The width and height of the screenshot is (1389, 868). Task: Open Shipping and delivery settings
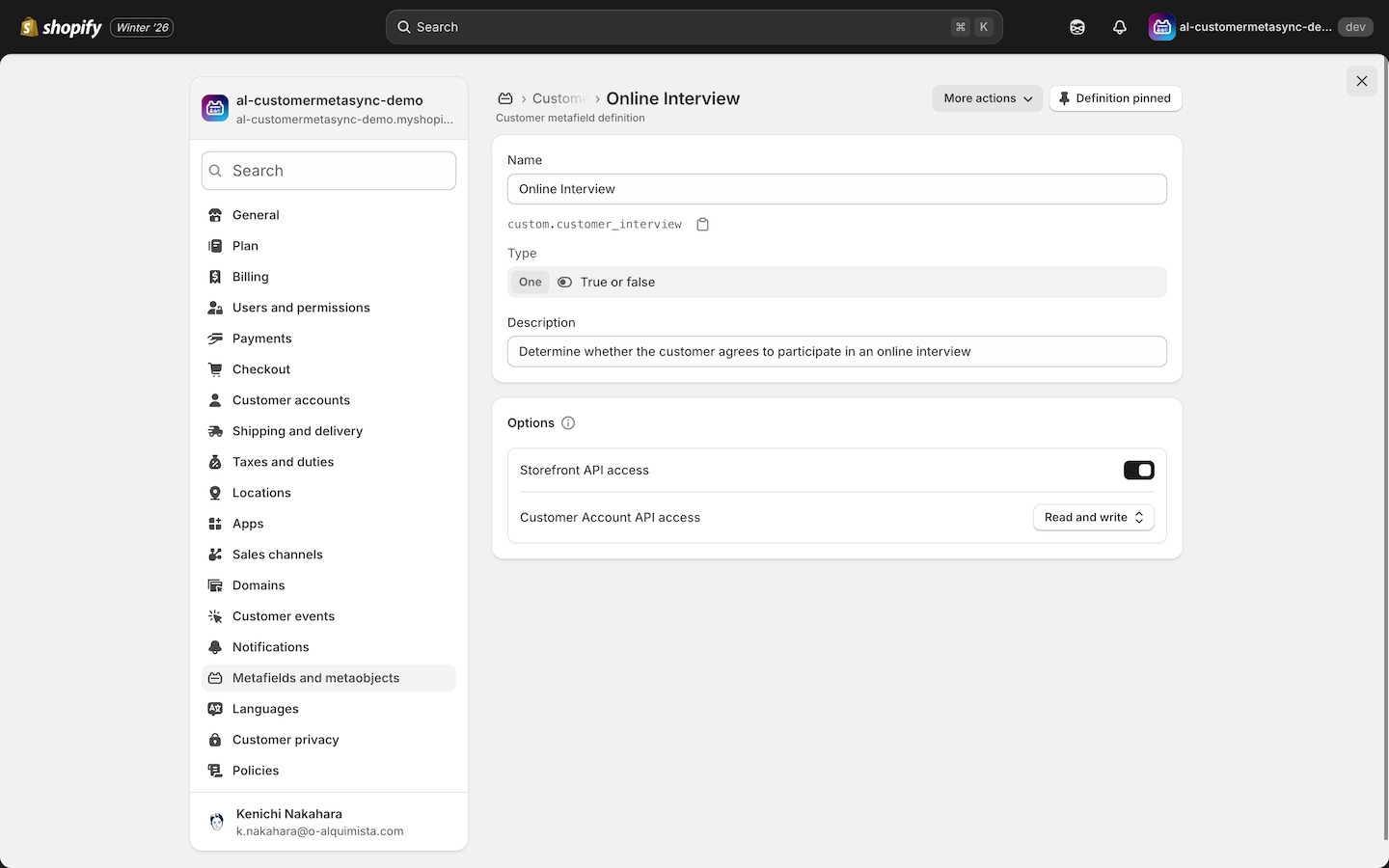pyautogui.click(x=297, y=431)
